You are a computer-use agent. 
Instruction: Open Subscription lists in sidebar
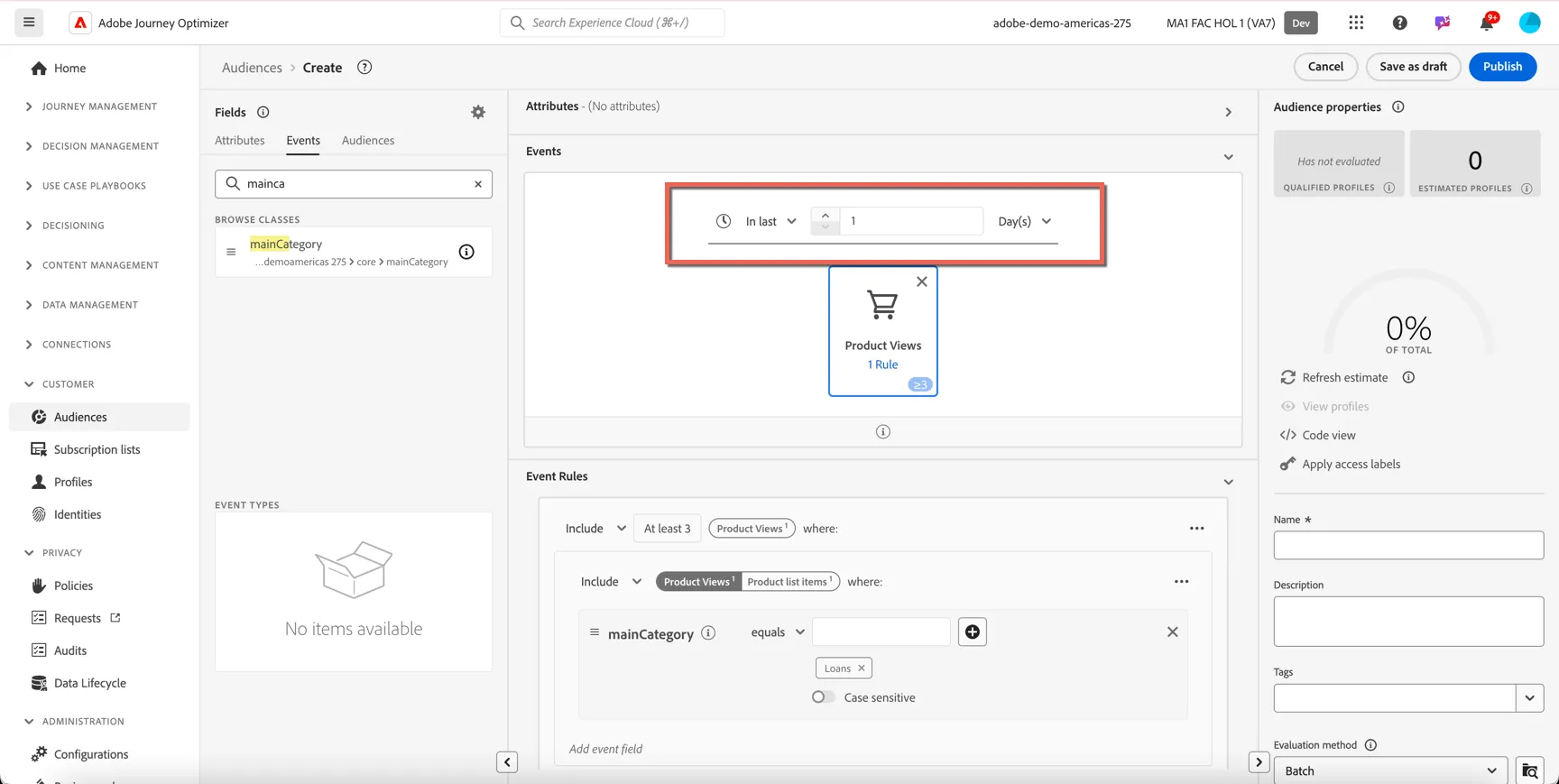click(97, 449)
